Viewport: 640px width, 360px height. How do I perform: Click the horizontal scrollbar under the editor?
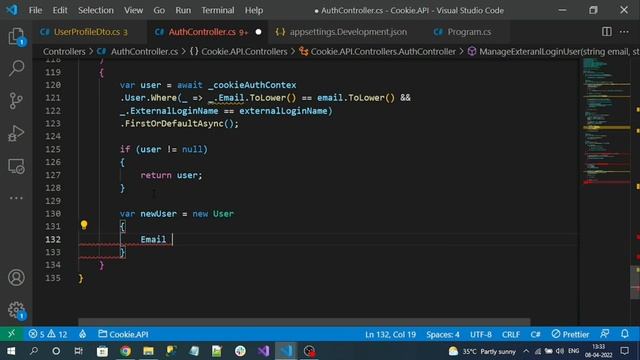[304, 322]
